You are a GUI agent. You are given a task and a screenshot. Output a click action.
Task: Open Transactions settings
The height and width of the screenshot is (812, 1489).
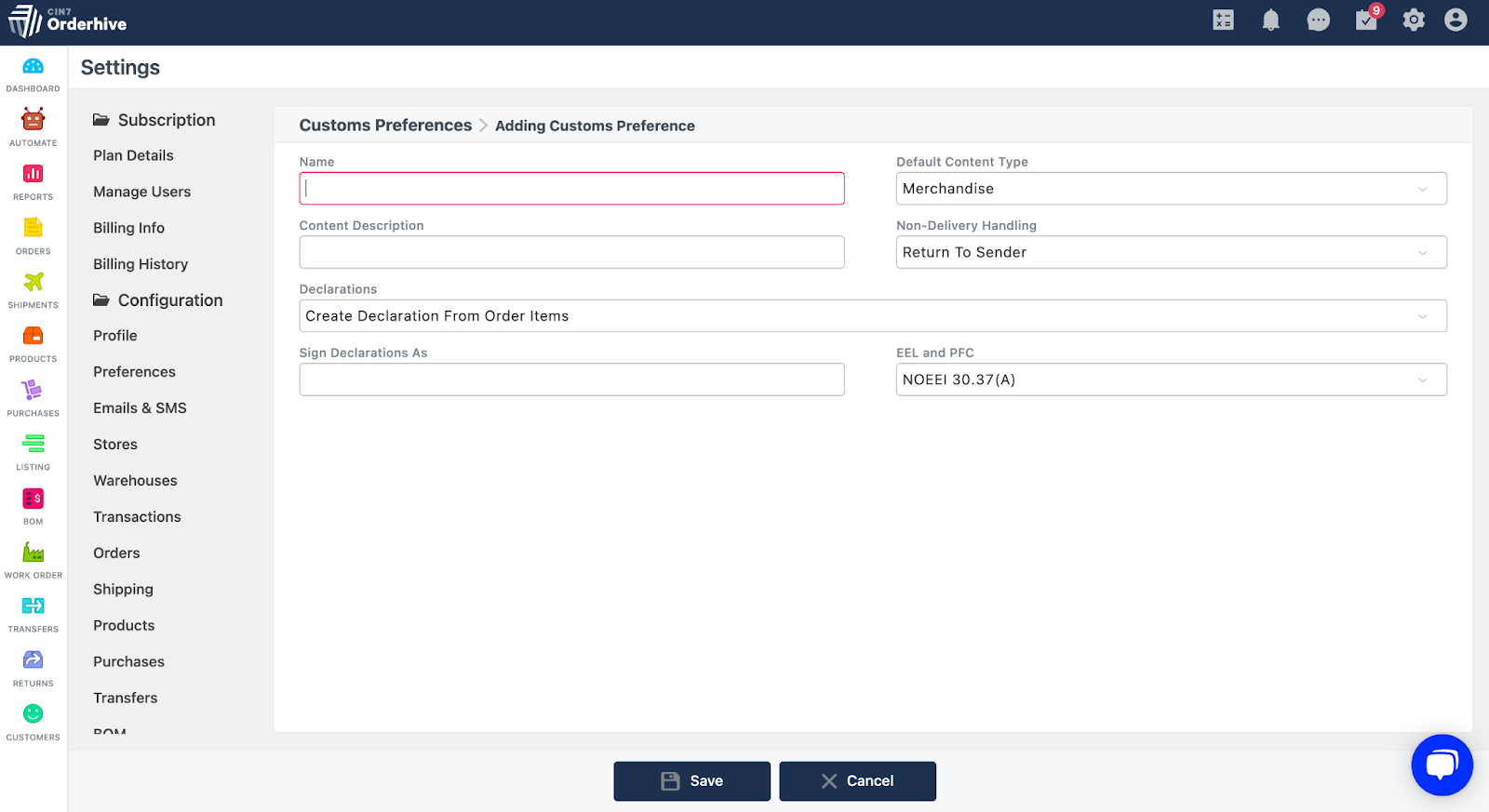tap(137, 517)
